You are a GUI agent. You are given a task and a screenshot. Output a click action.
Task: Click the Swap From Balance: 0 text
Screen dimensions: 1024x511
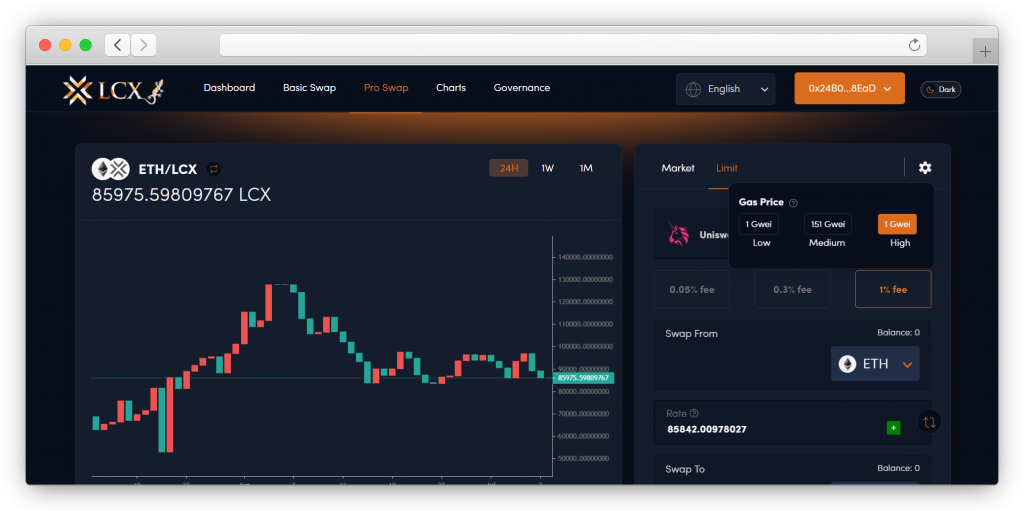(x=898, y=333)
